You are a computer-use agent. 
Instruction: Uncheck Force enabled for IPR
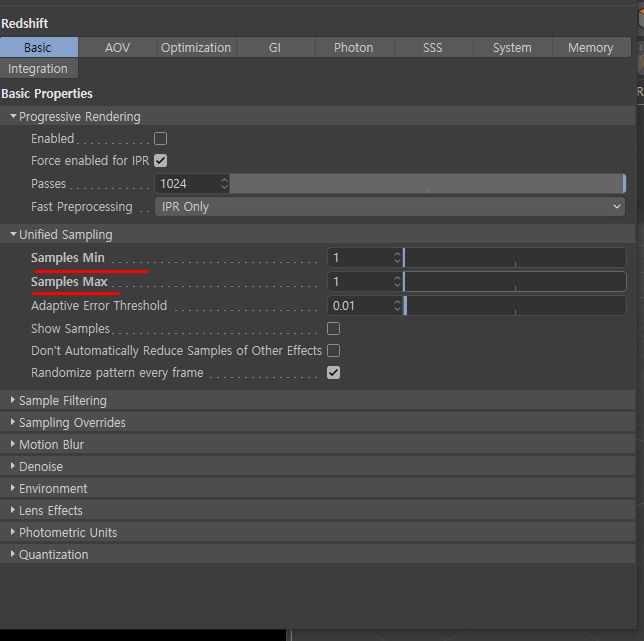point(161,161)
